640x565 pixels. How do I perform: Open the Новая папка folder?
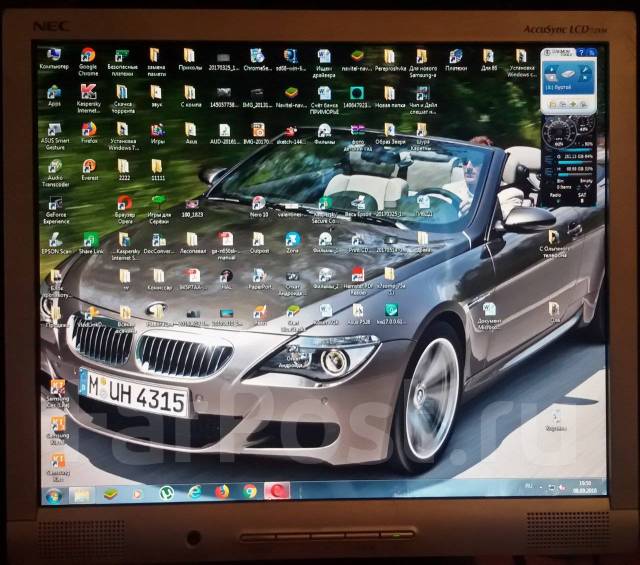390,93
